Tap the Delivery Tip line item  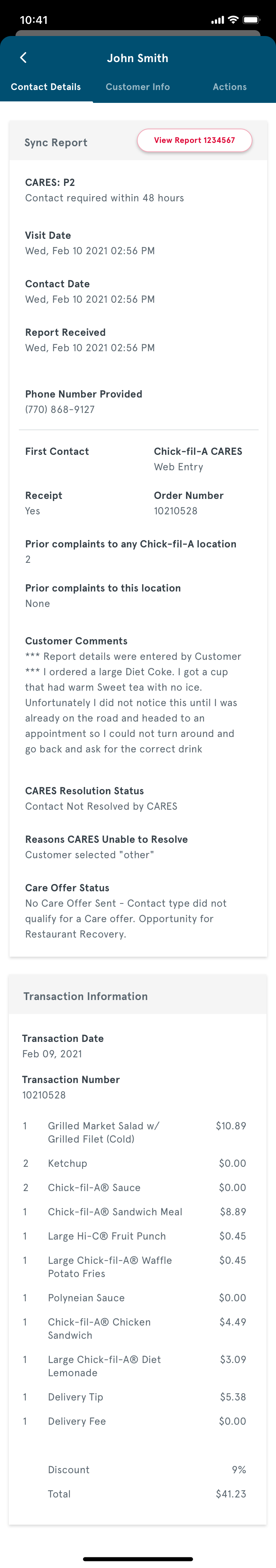[x=75, y=1397]
